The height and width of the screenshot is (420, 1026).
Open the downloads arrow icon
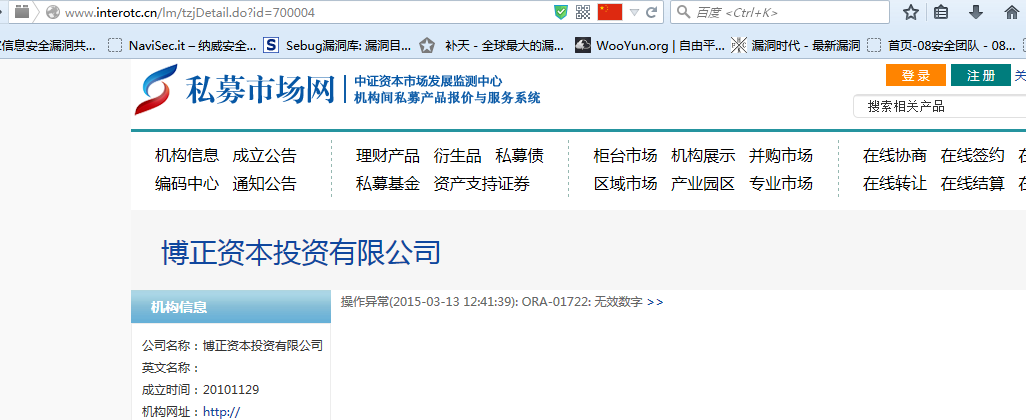[x=976, y=12]
